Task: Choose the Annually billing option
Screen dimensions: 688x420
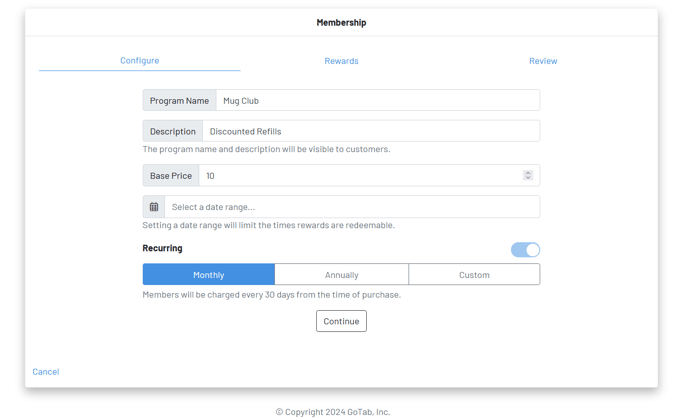Action: click(341, 275)
